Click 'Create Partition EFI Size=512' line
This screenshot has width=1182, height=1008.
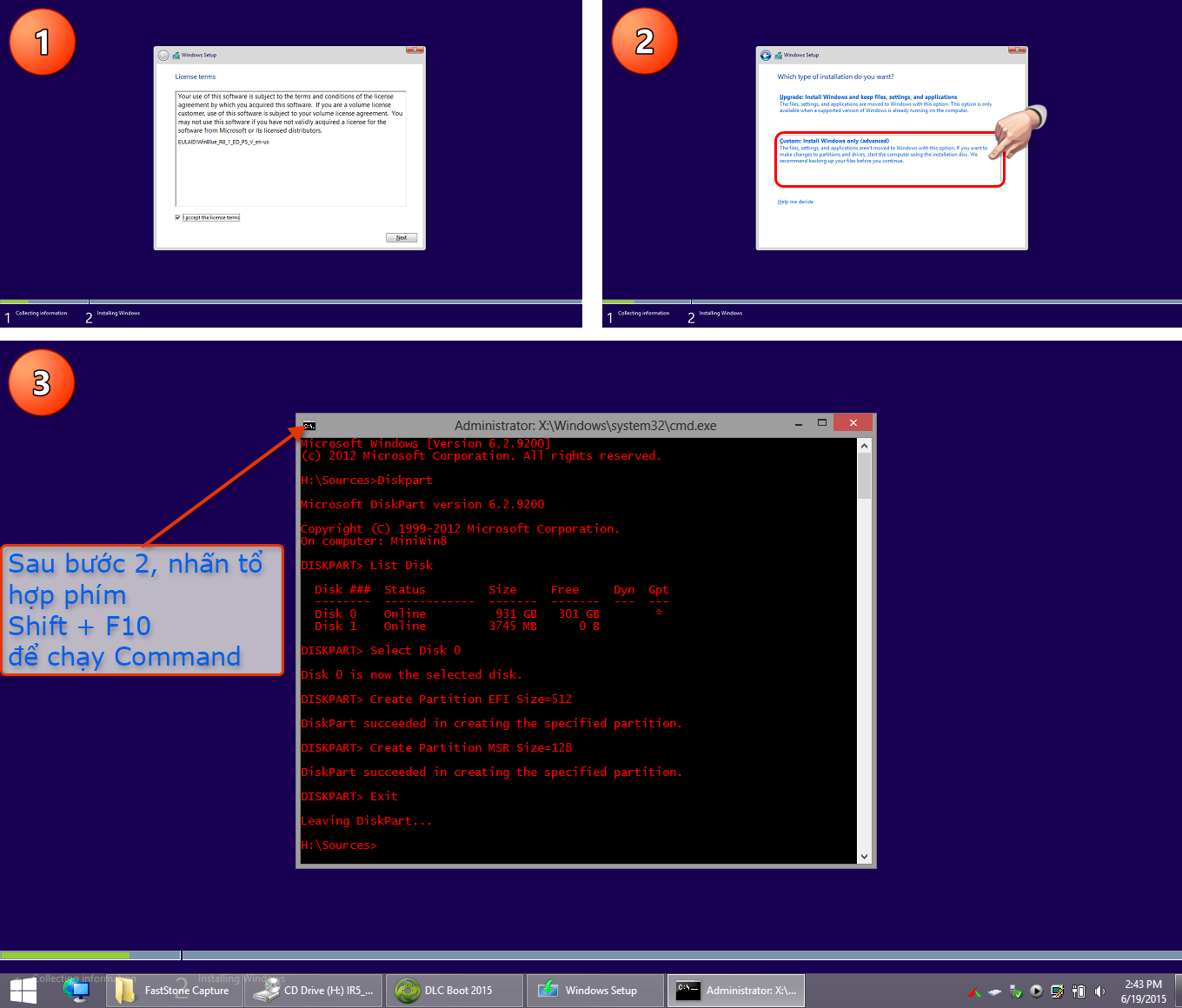[436, 700]
